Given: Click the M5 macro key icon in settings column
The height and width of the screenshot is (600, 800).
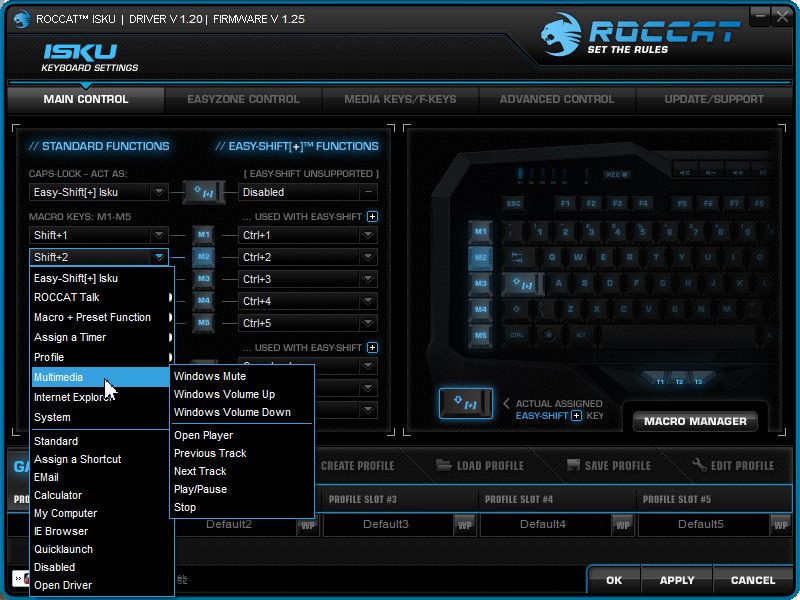Looking at the screenshot, I should click(x=204, y=322).
